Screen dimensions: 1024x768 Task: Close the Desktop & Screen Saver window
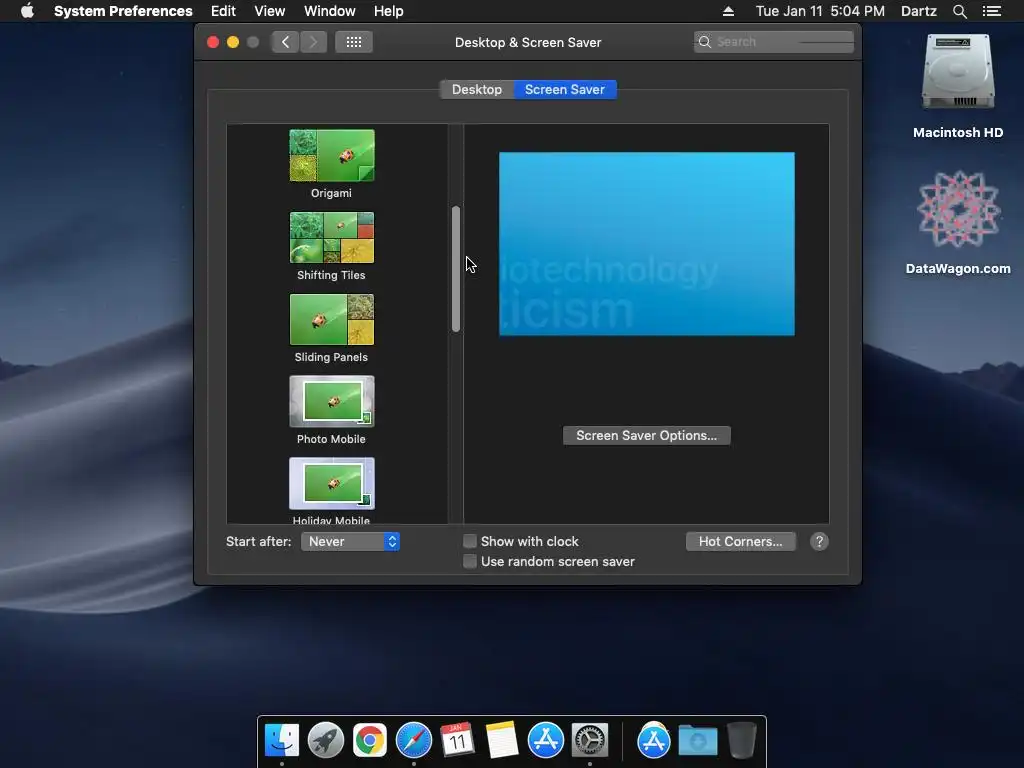[213, 42]
